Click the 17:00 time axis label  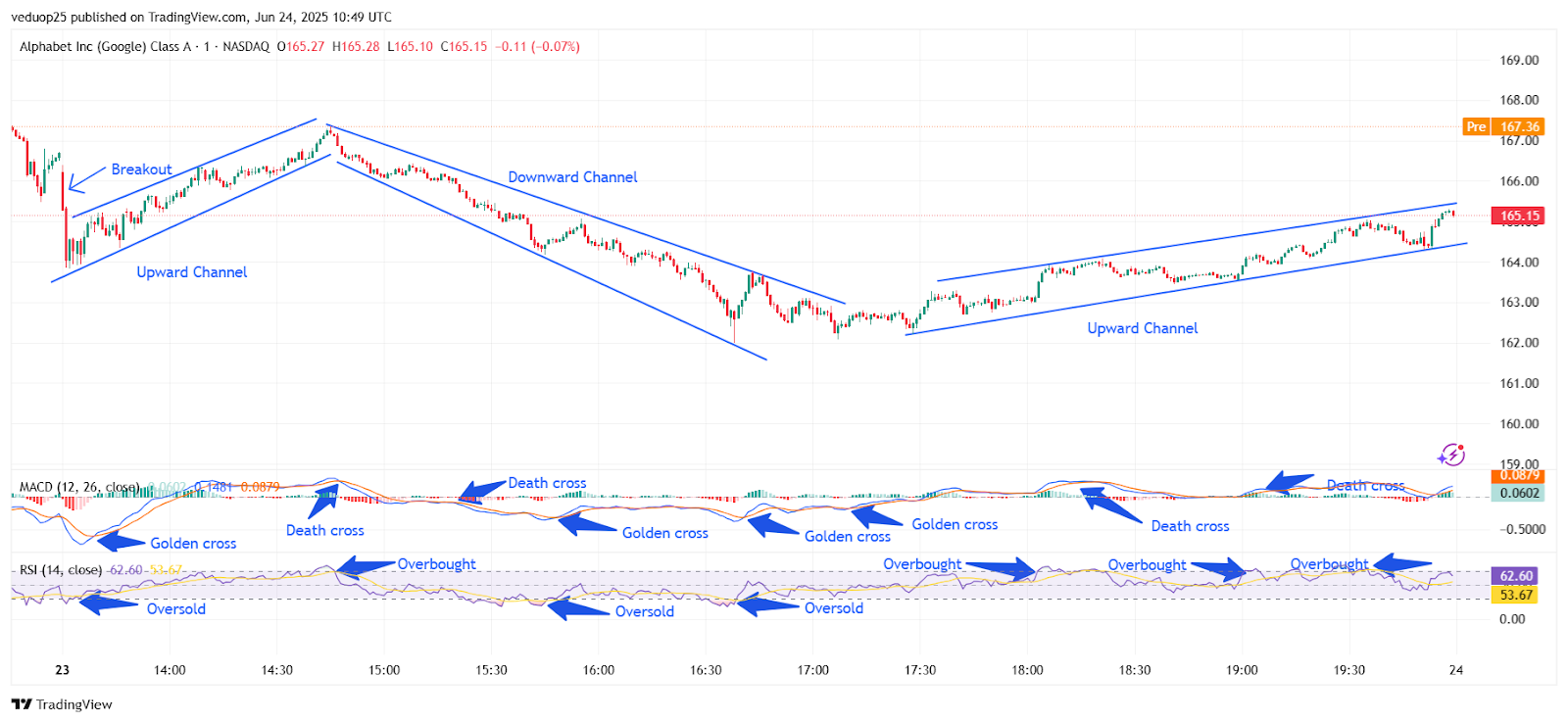(813, 670)
